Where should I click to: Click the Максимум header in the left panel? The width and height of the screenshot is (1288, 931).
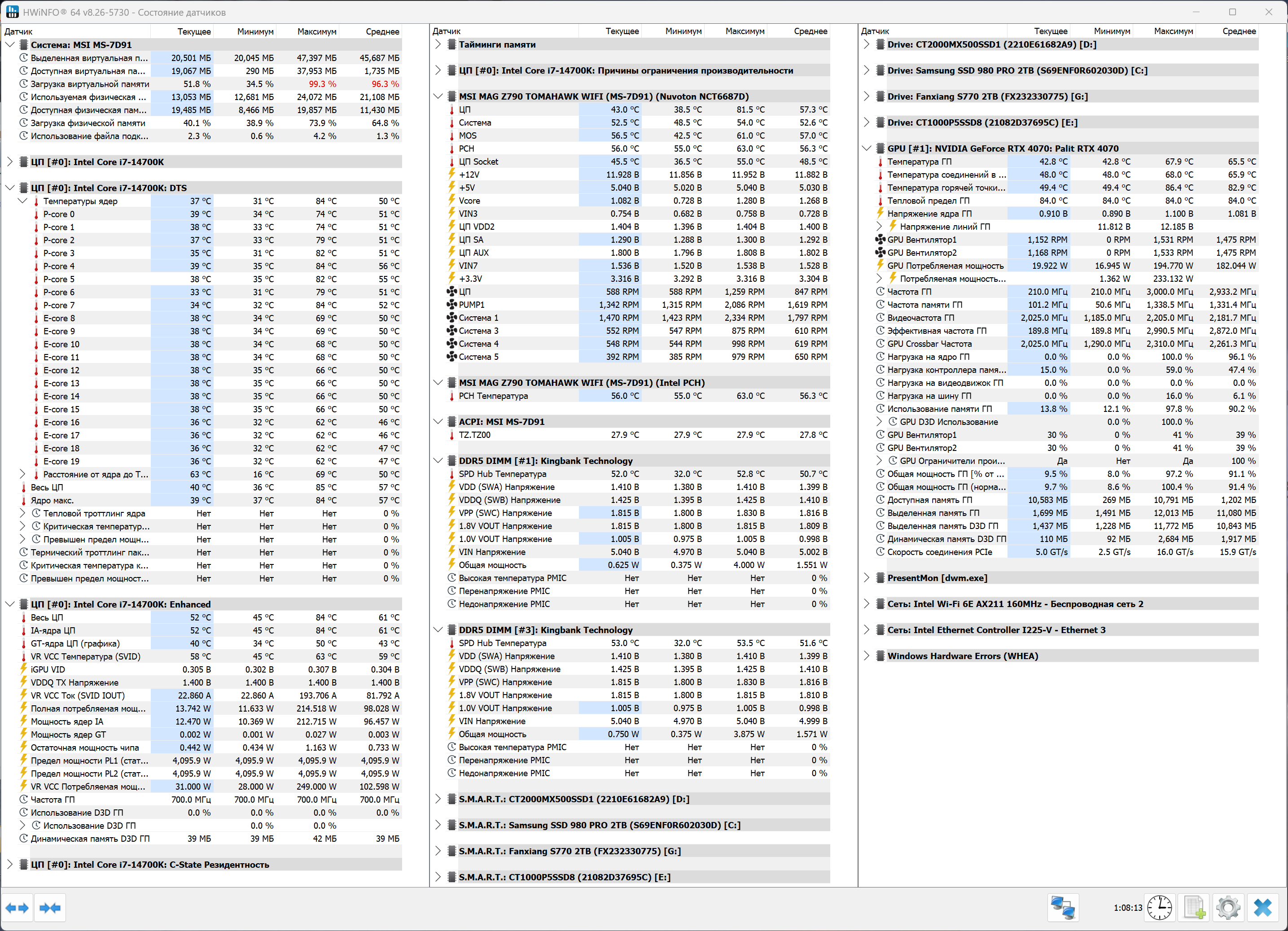(316, 31)
